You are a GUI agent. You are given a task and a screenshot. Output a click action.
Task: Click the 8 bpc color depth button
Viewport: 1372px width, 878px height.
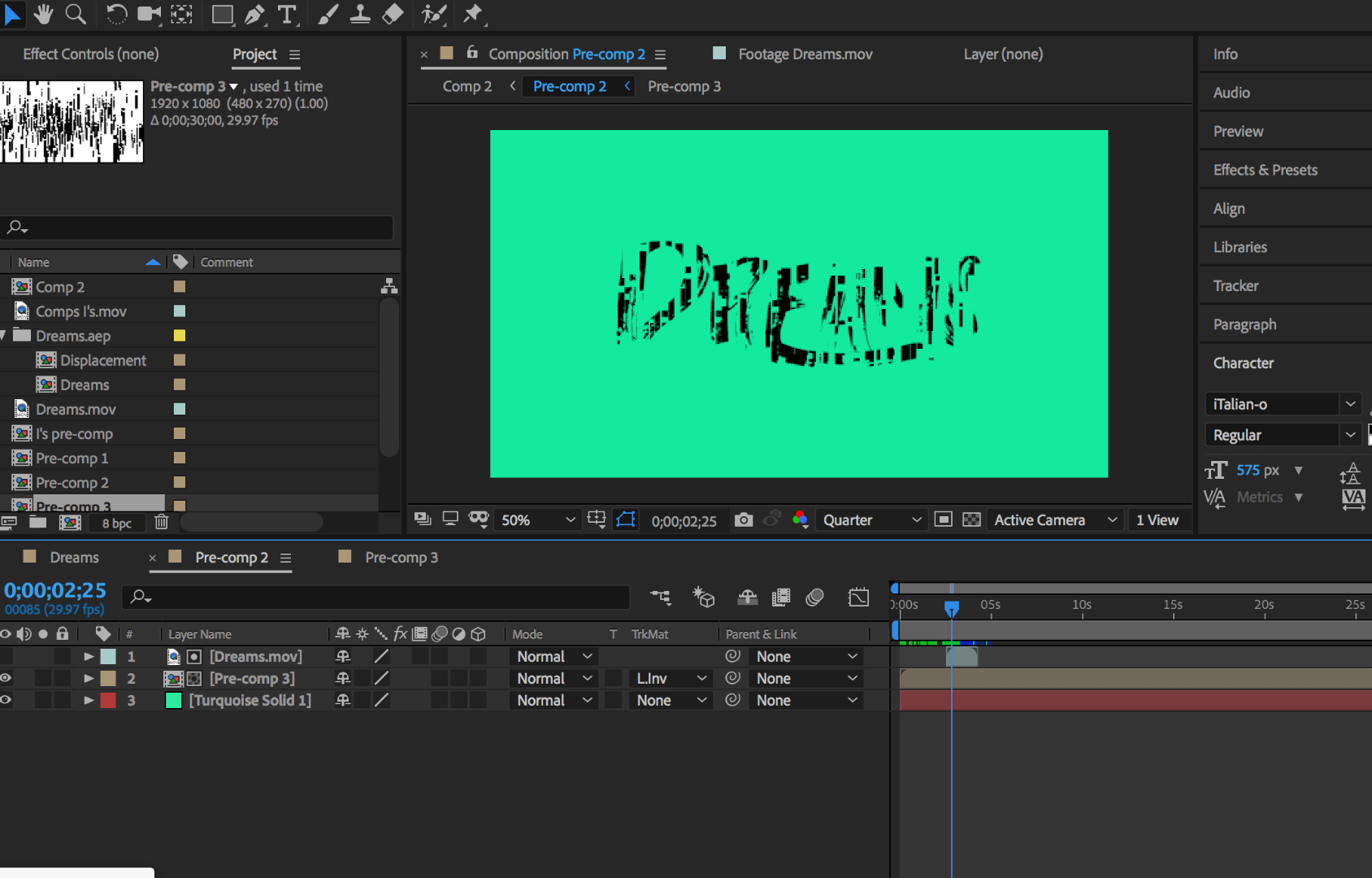click(x=117, y=523)
